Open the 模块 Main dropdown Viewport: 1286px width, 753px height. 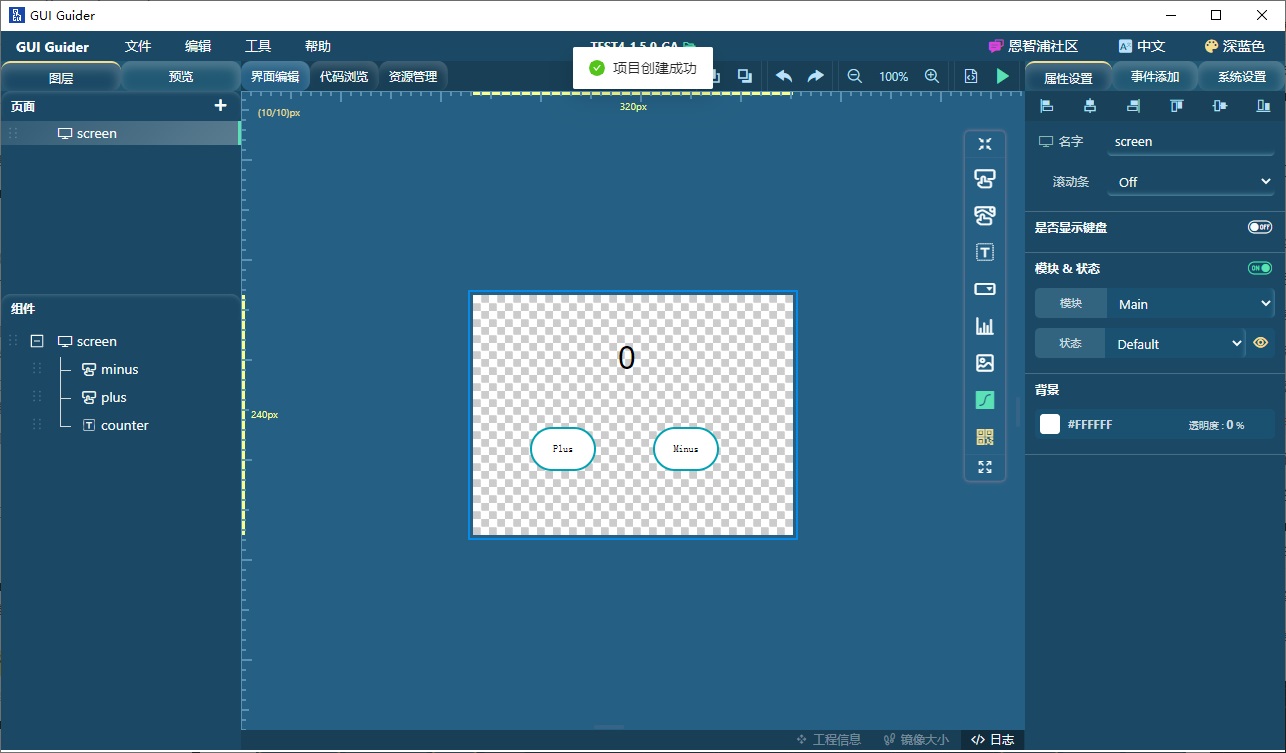1190,304
